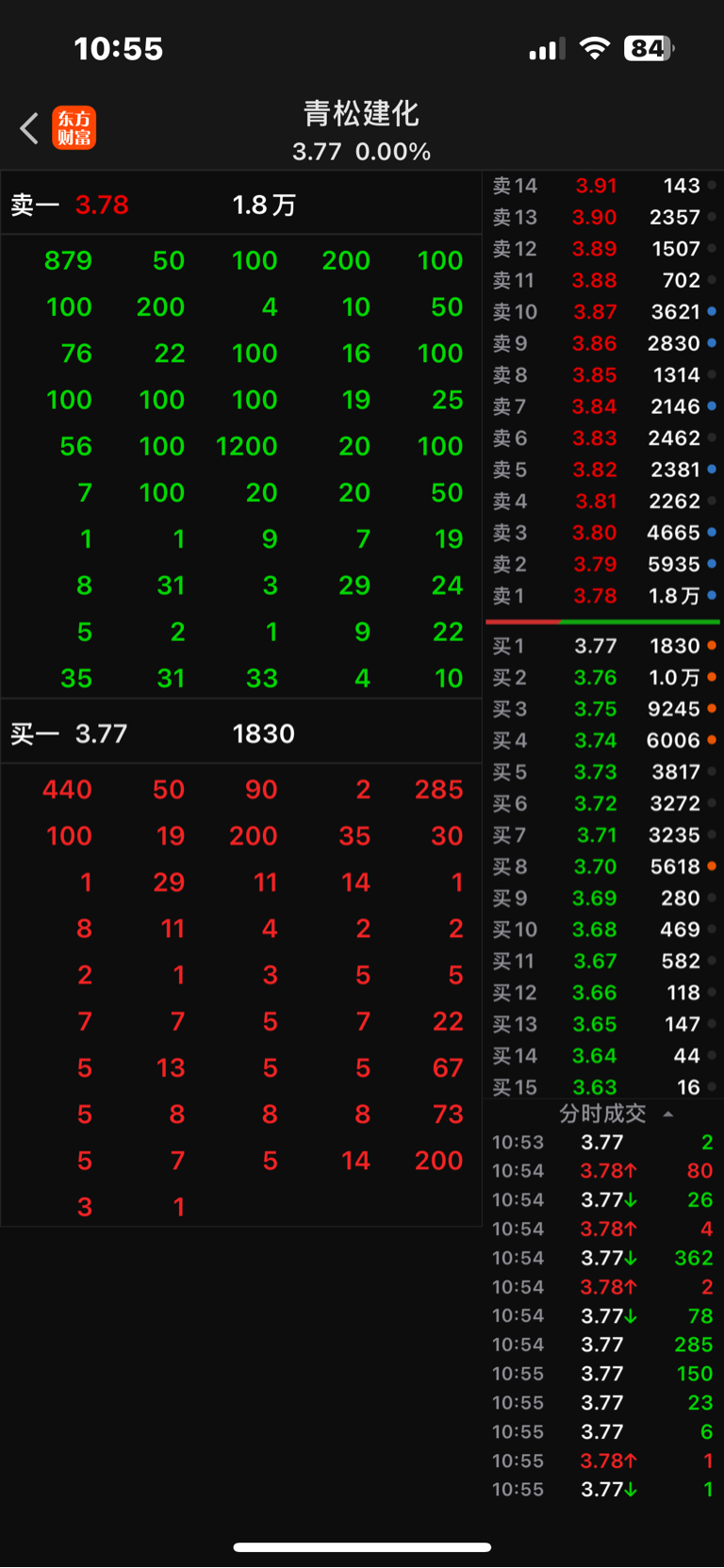724x1568 pixels.
Task: Select the 卖1 row with 1.8万
Action: [x=603, y=596]
